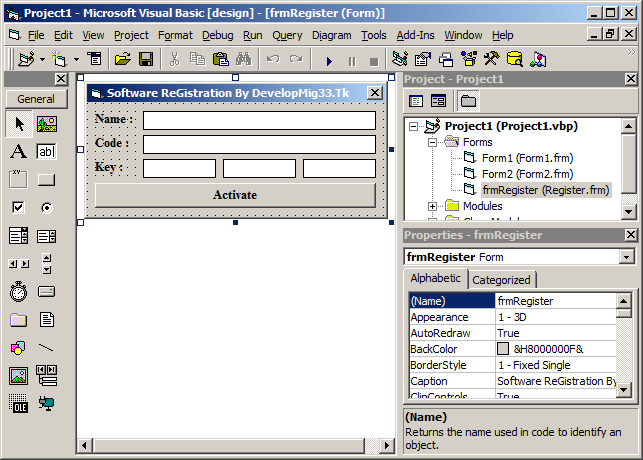This screenshot has width=643, height=460.
Task: Open the Data View Window icon
Action: 515,59
